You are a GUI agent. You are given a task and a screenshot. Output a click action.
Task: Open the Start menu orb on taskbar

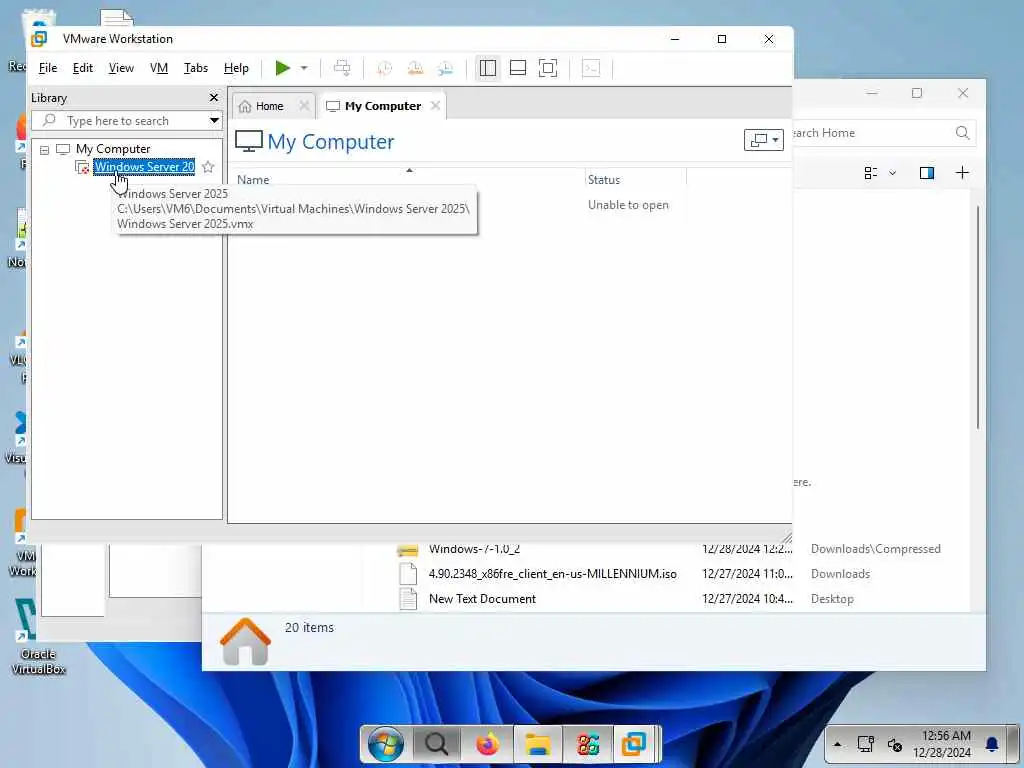385,743
